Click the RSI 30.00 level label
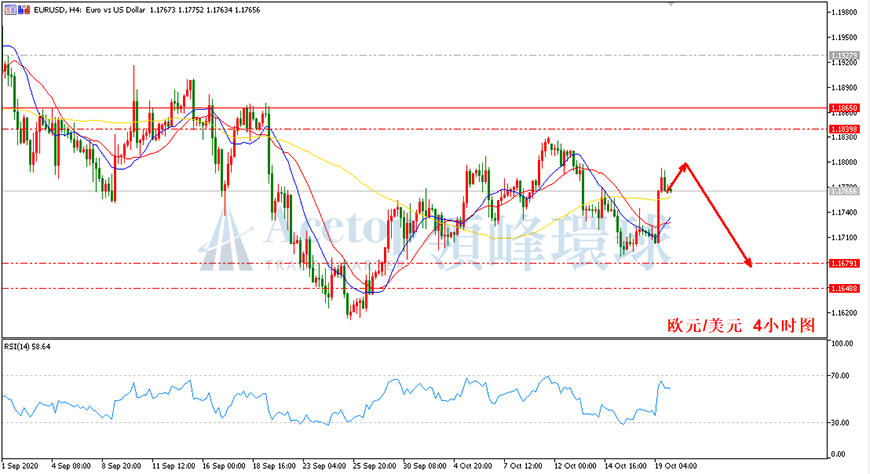870x474 pixels. (x=842, y=422)
